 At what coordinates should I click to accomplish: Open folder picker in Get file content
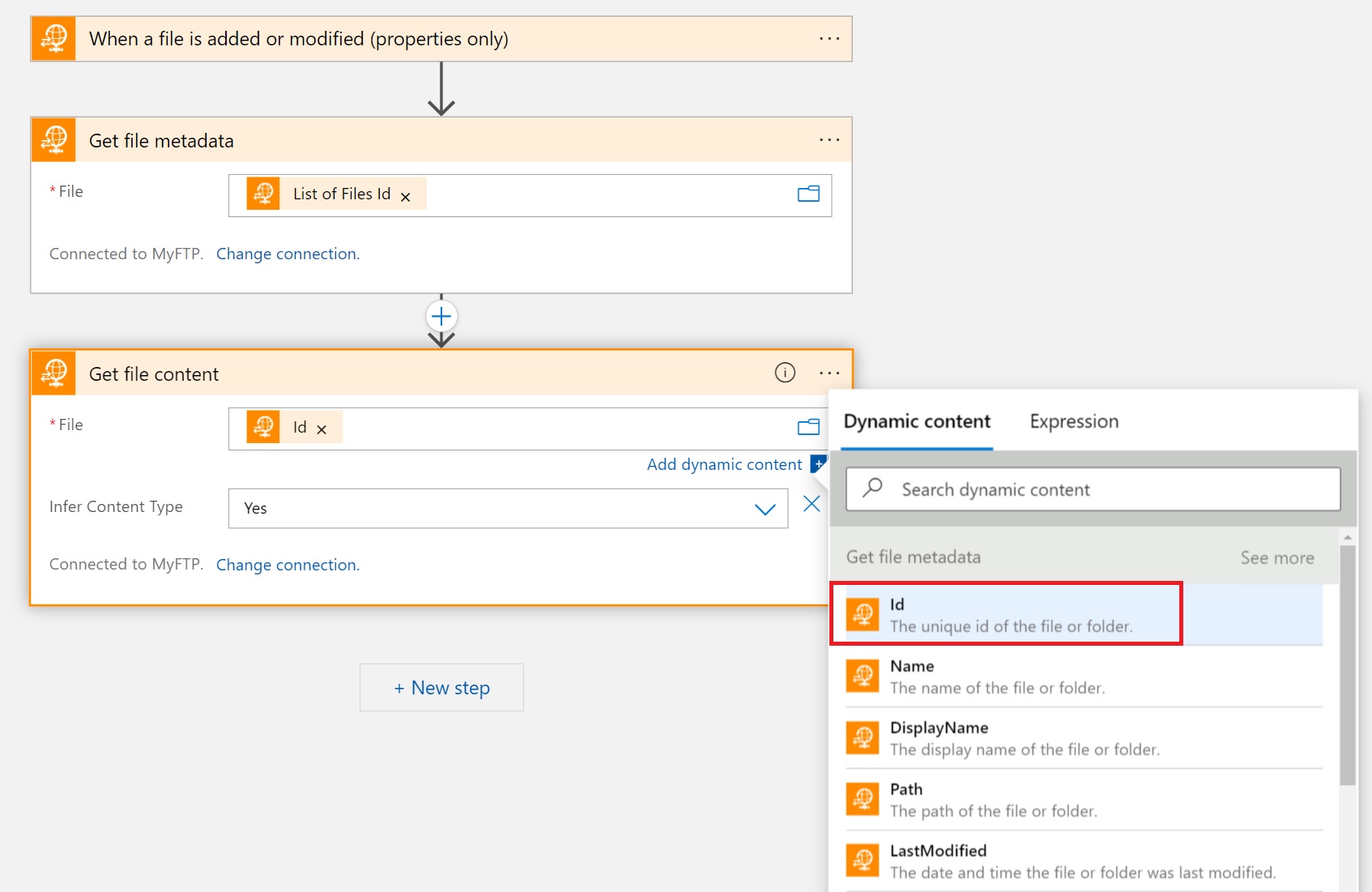[807, 428]
